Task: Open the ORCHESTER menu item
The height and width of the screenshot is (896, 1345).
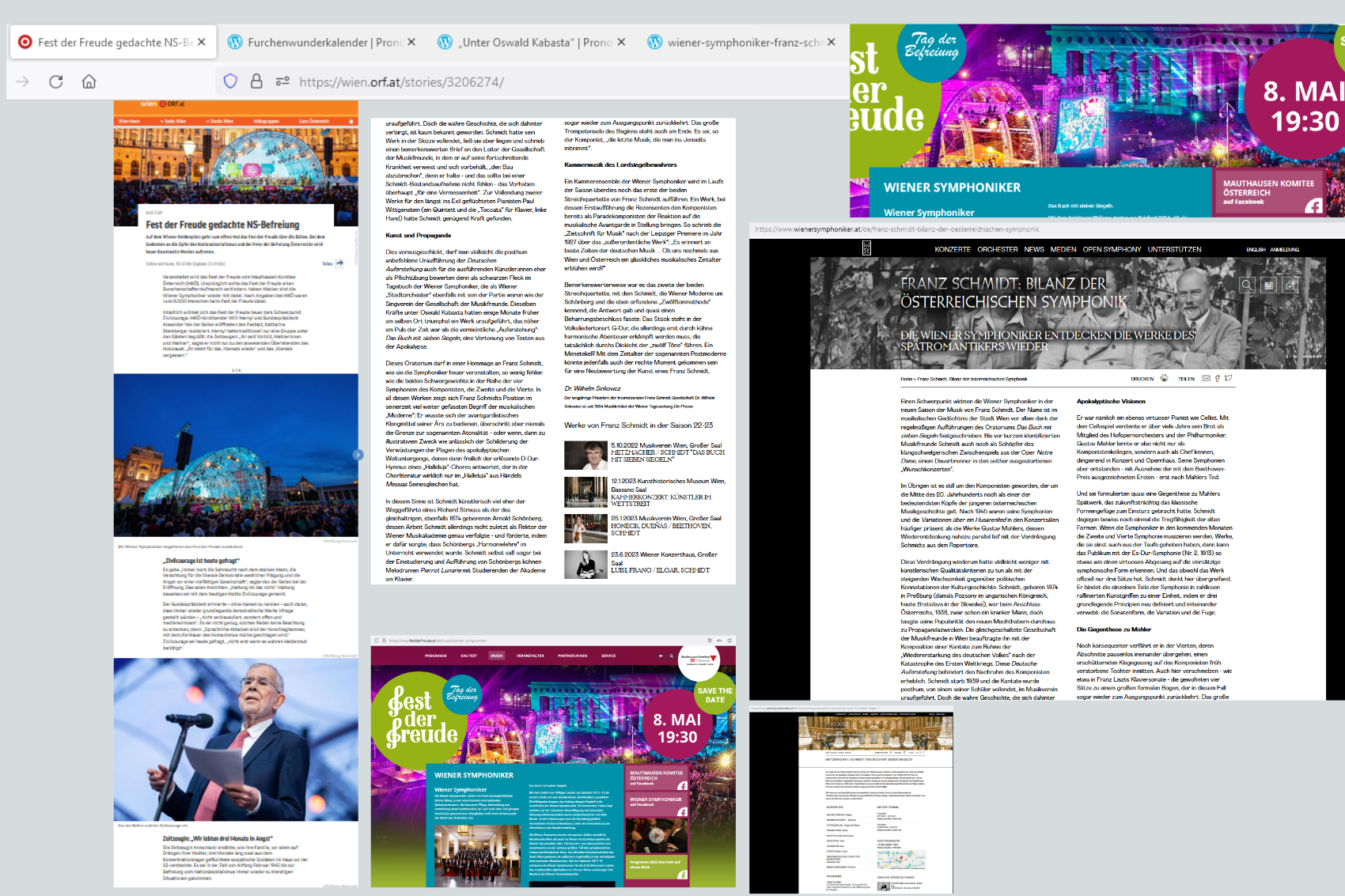Action: tap(997, 249)
